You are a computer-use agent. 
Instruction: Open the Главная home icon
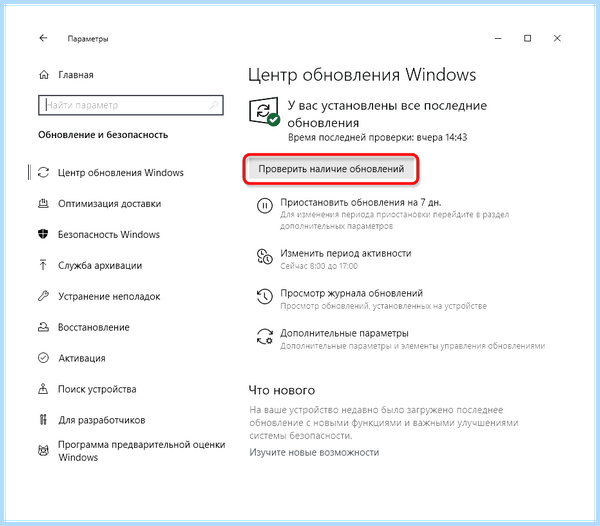(x=44, y=75)
